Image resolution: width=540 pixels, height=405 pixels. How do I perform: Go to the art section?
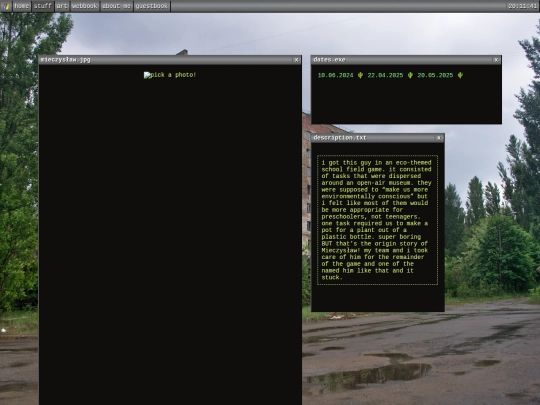(62, 6)
